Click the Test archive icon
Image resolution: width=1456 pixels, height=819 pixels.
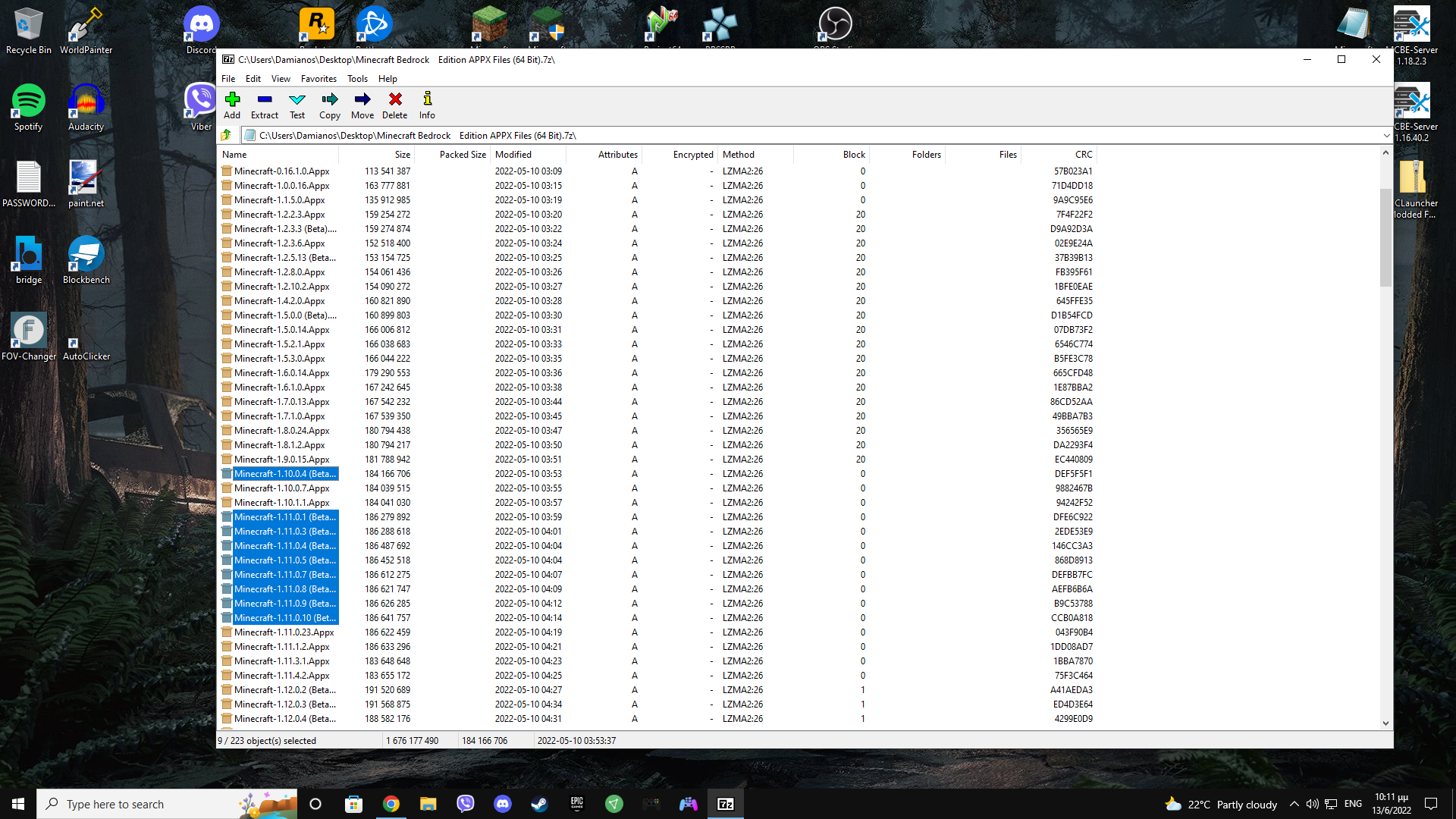297,105
